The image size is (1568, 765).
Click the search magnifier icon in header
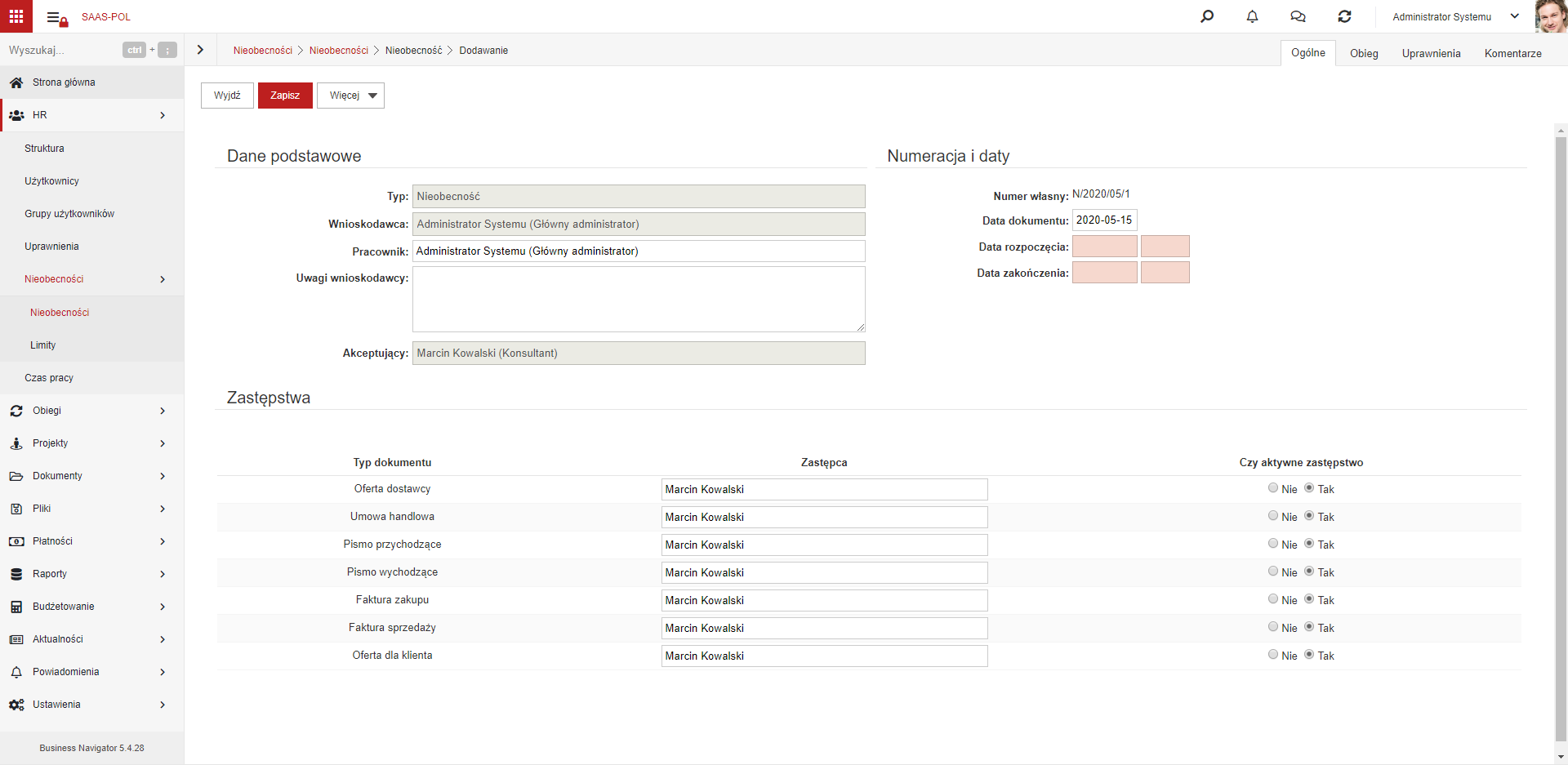click(x=1207, y=16)
